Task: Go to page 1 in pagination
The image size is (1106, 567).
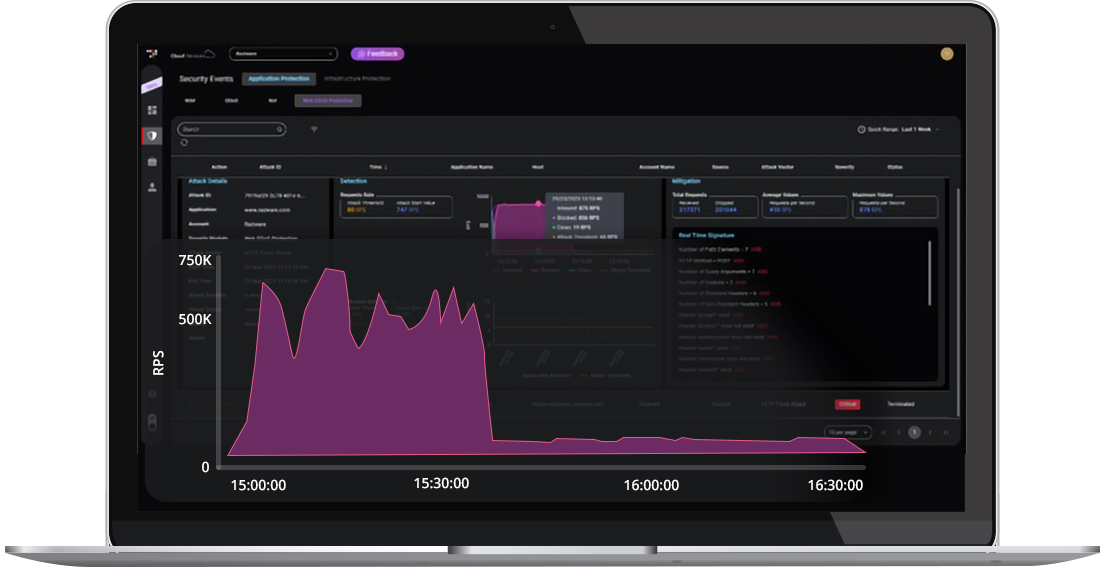Action: [914, 432]
